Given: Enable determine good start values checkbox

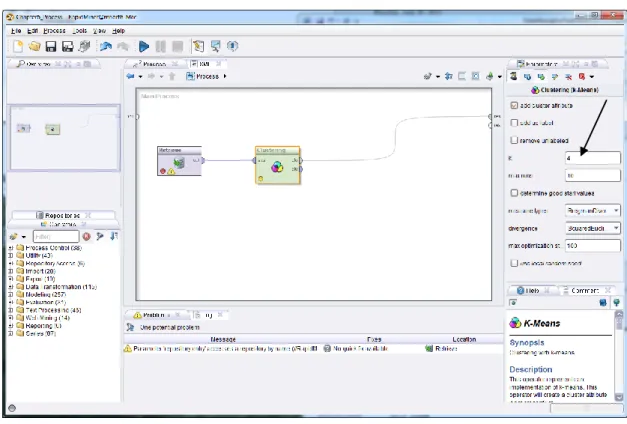Looking at the screenshot, I should [514, 193].
